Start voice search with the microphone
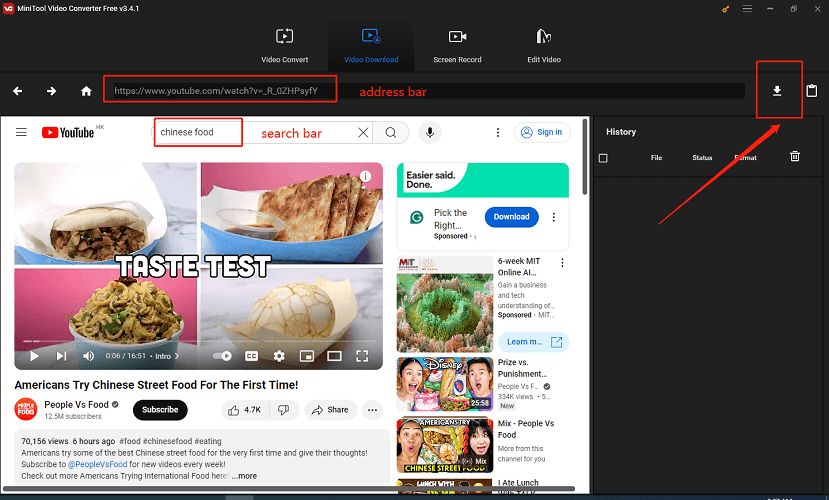The width and height of the screenshot is (829, 500). [430, 132]
